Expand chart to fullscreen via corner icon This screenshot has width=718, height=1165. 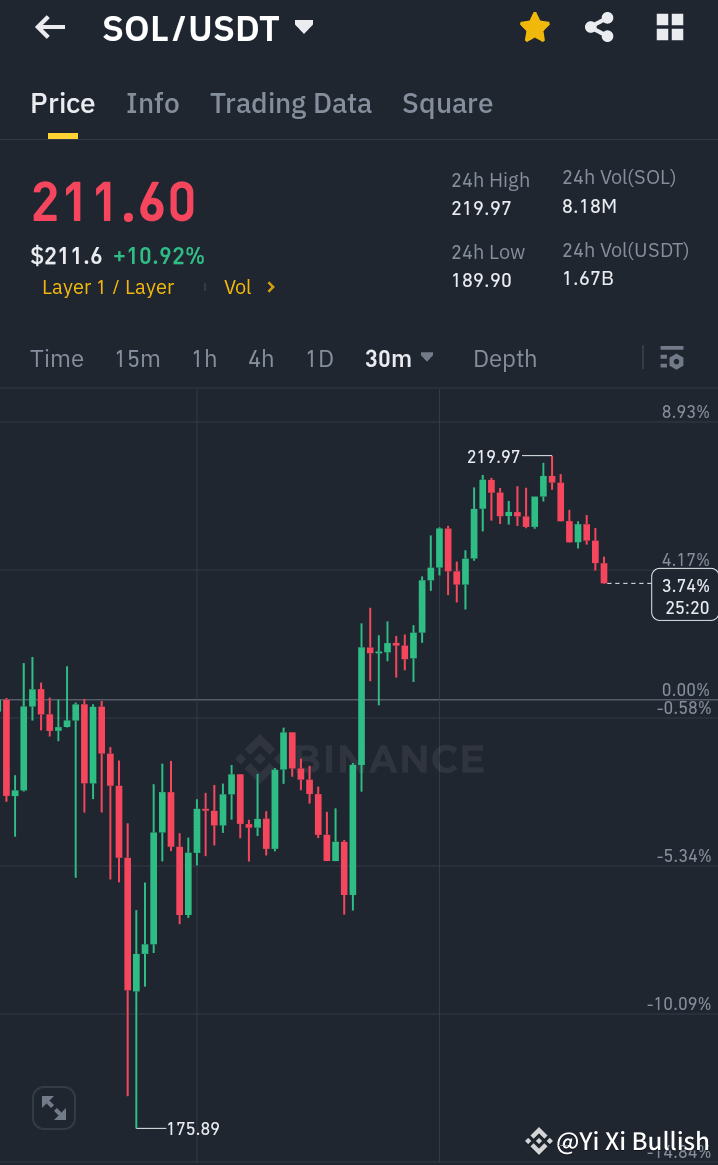(x=54, y=1107)
